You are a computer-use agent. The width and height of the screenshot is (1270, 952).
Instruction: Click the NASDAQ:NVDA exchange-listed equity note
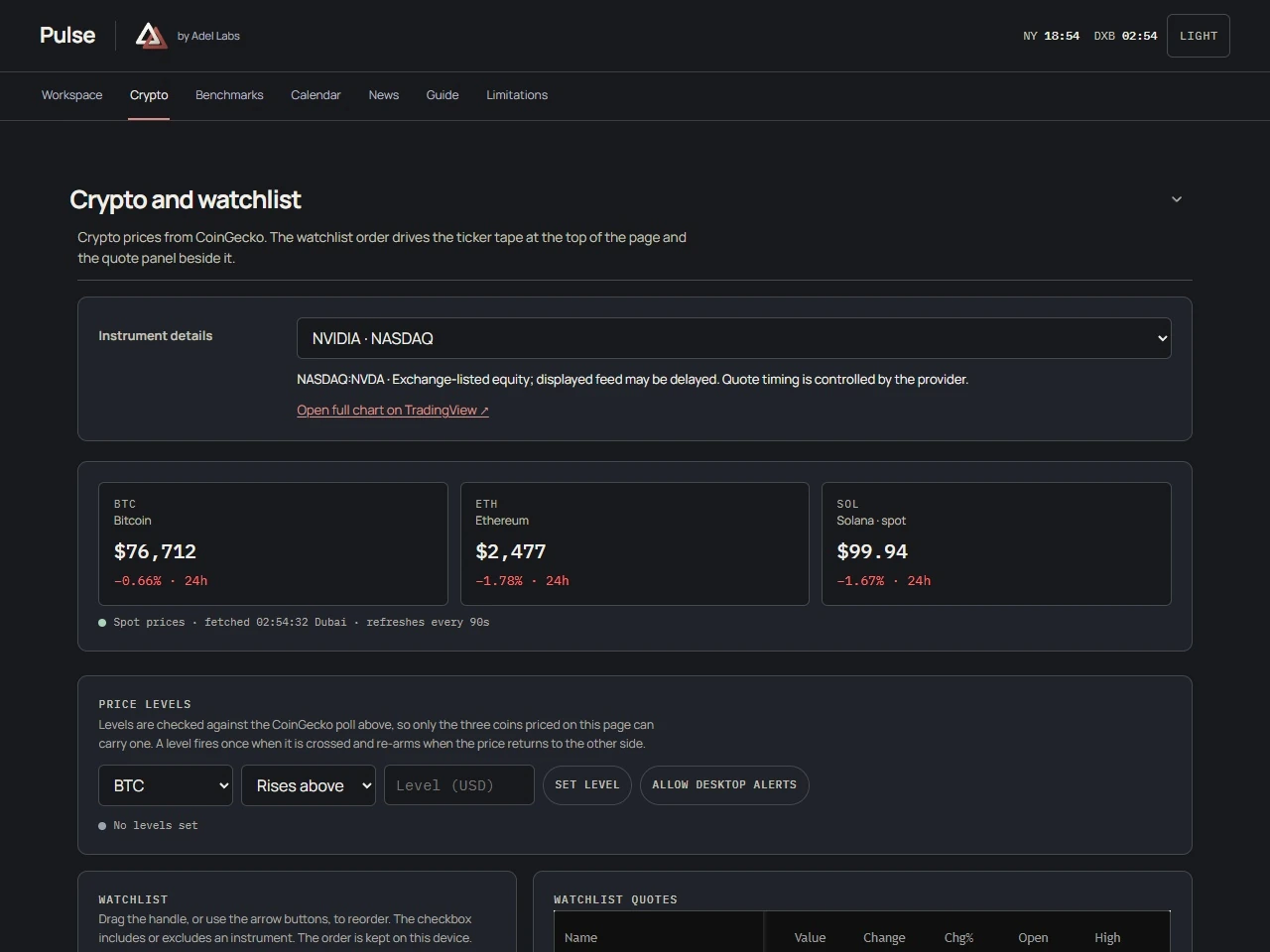(632, 380)
